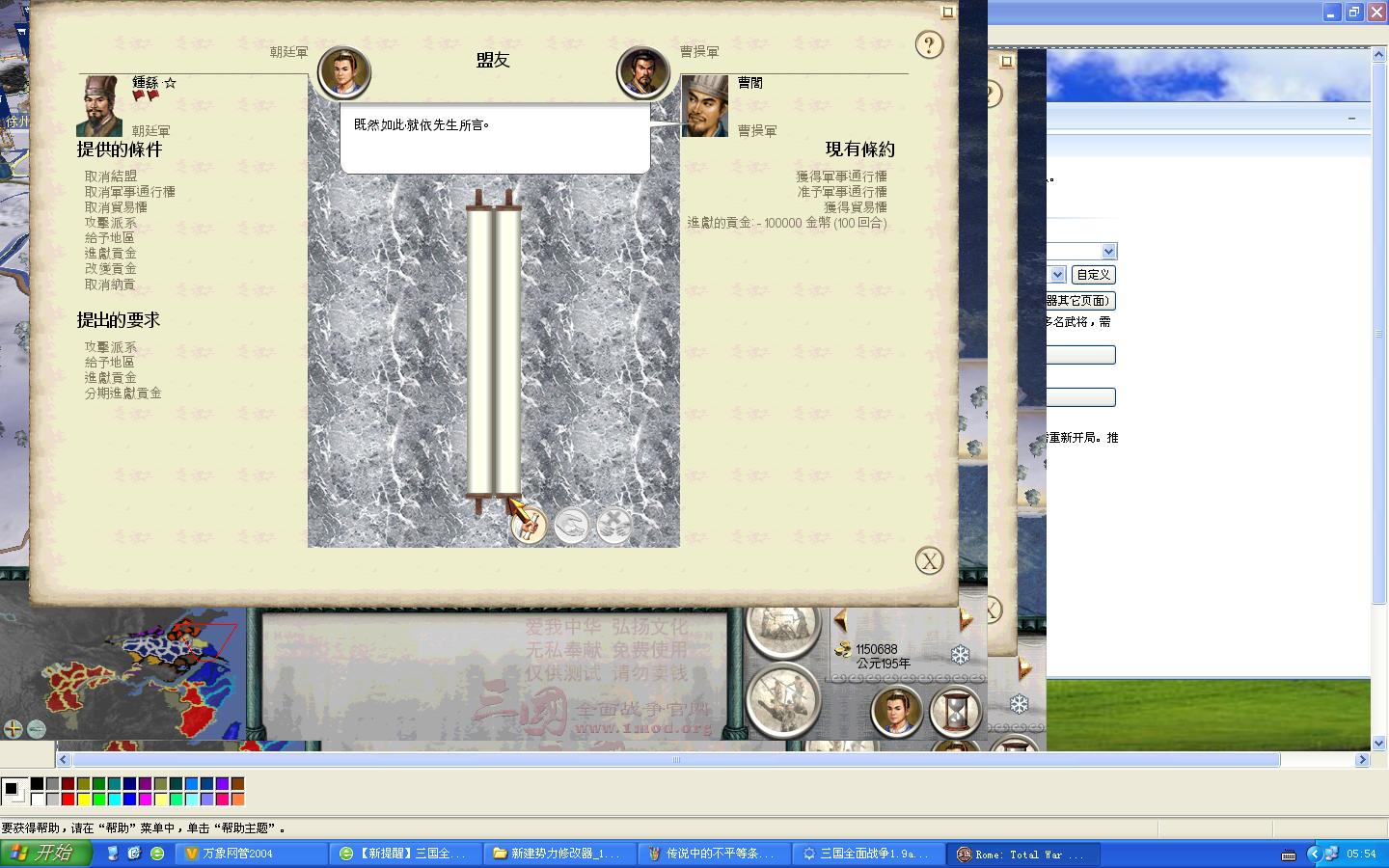Viewport: 1389px width, 868px height.
Task: Click Cao Cao faction leader portrait
Action: 642,72
